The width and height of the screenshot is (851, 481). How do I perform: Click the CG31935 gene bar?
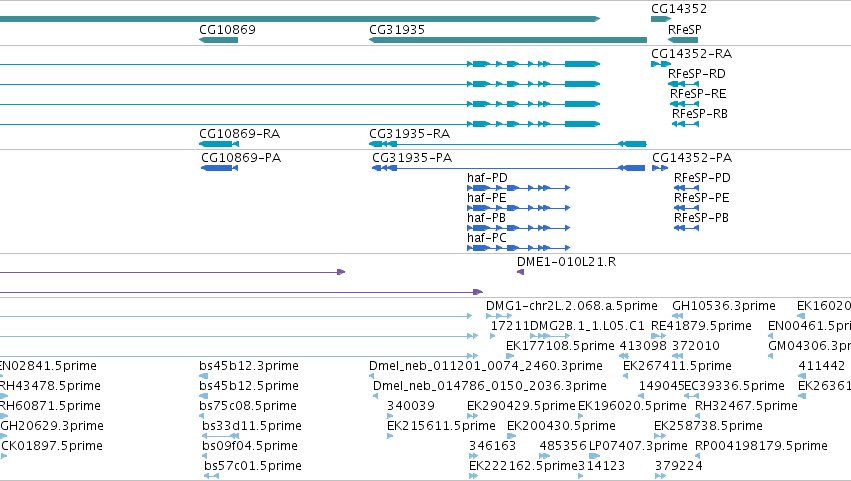pyautogui.click(x=507, y=40)
